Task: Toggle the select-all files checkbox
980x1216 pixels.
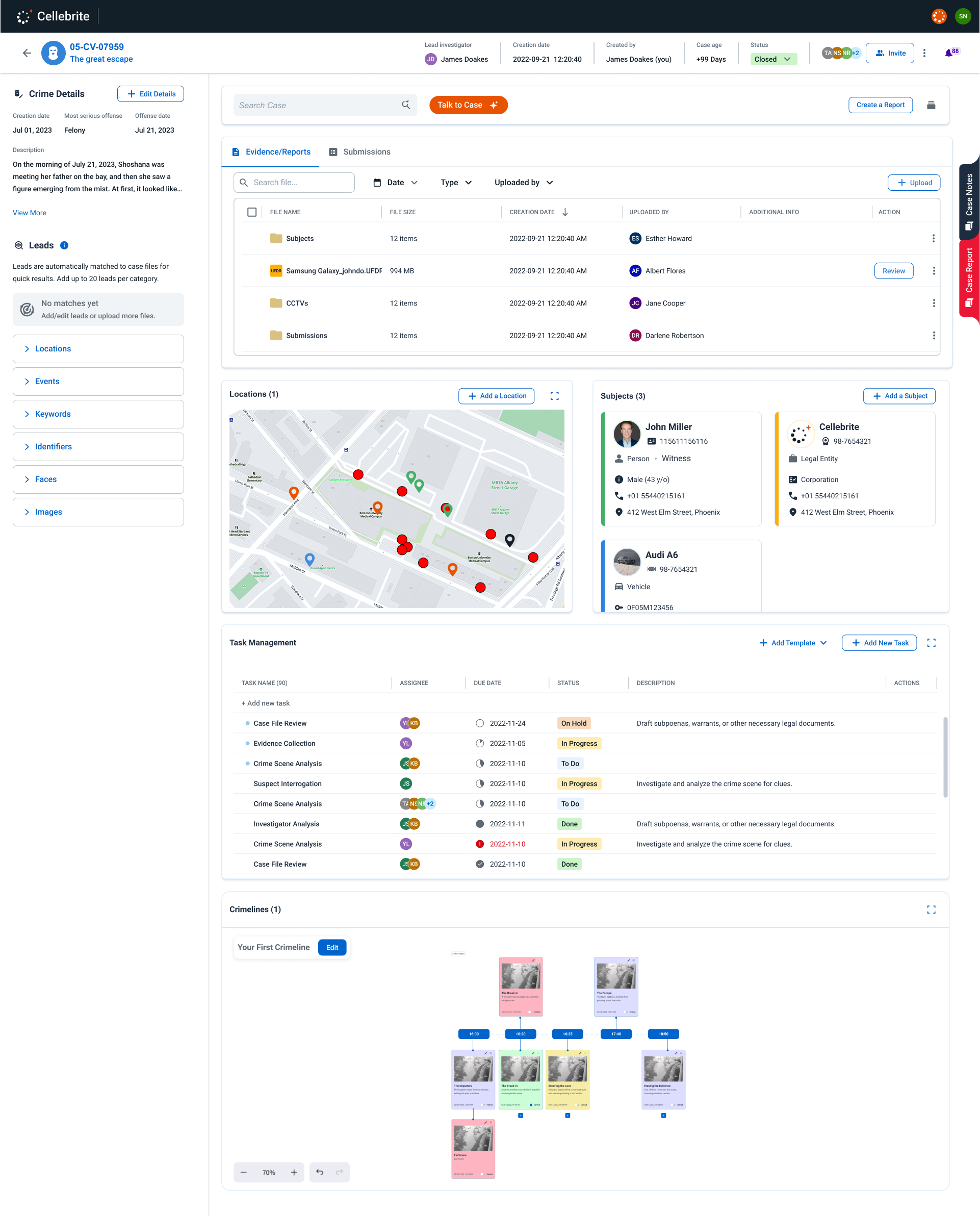Action: pyautogui.click(x=252, y=212)
